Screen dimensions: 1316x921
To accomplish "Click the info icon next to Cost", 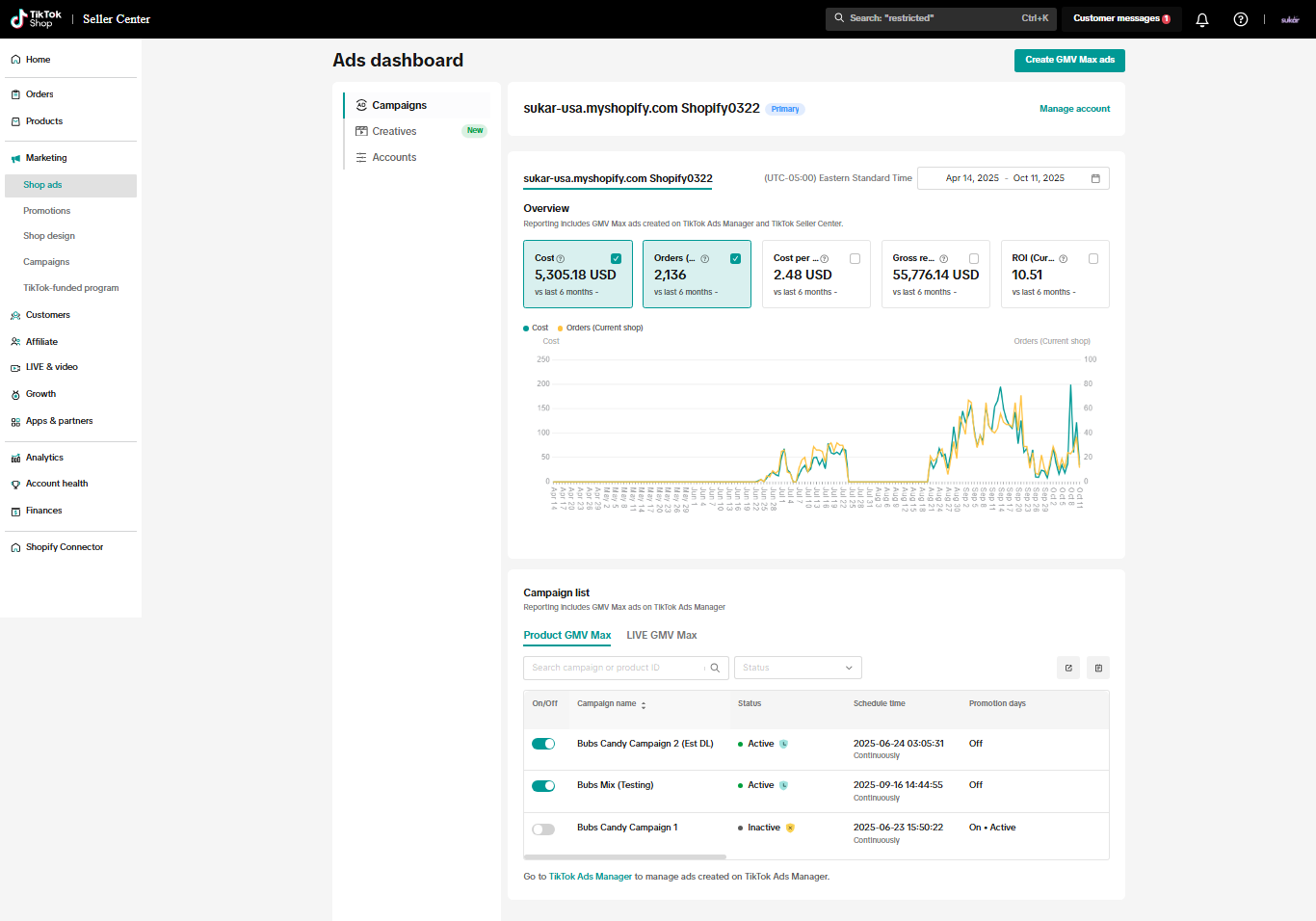I will coord(561,259).
